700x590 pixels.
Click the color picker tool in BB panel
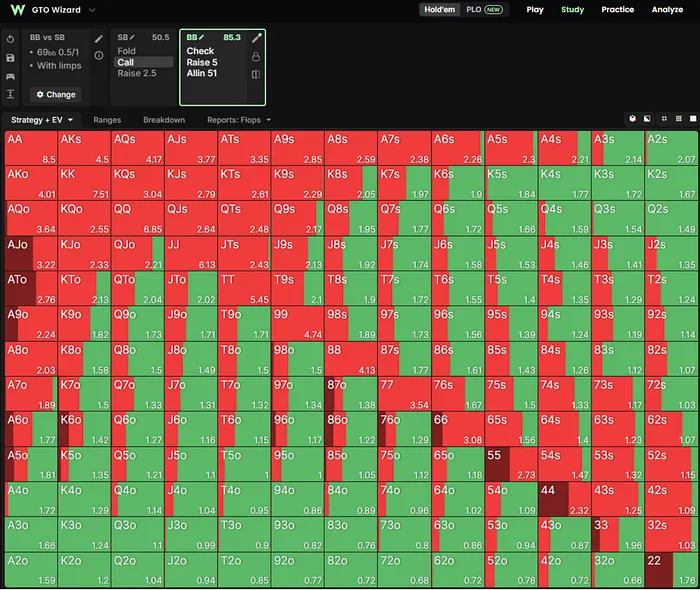[x=256, y=38]
